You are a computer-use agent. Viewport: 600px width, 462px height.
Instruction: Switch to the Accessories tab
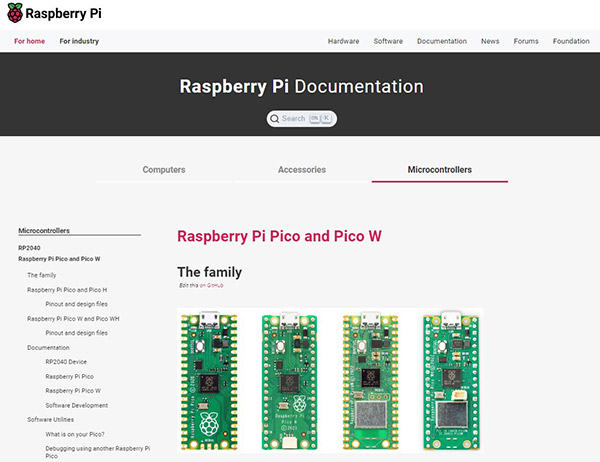tap(302, 170)
